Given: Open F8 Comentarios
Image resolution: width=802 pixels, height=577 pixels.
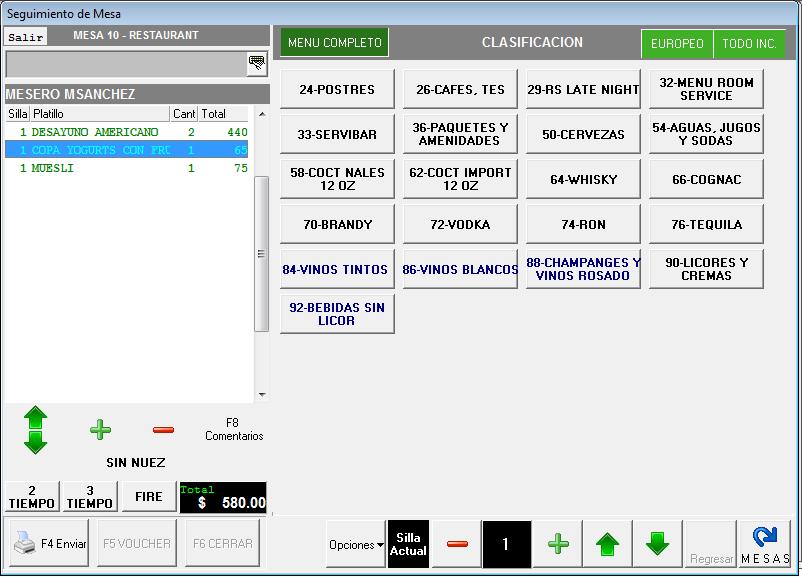Looking at the screenshot, I should click(x=234, y=430).
